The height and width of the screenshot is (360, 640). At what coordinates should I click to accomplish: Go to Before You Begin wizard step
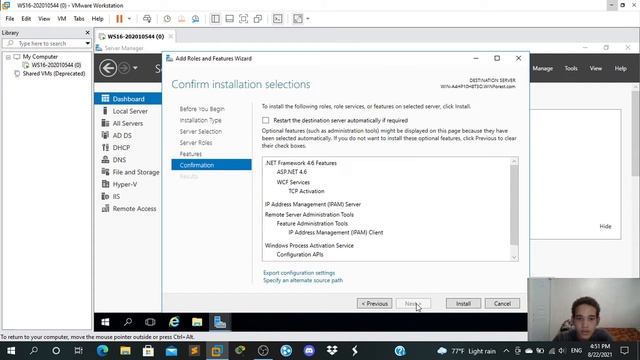pyautogui.click(x=202, y=109)
